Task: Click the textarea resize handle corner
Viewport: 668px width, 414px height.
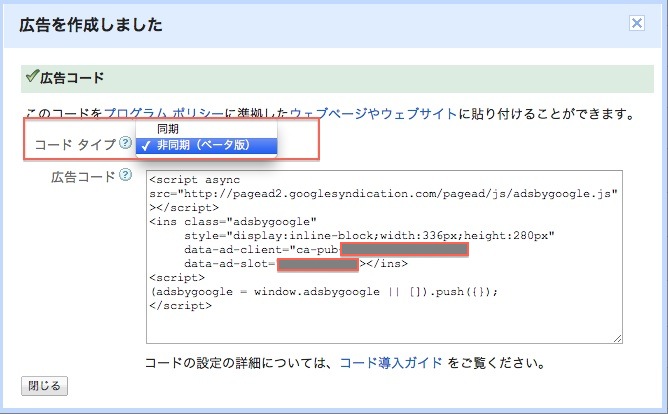Action: pyautogui.click(x=618, y=339)
